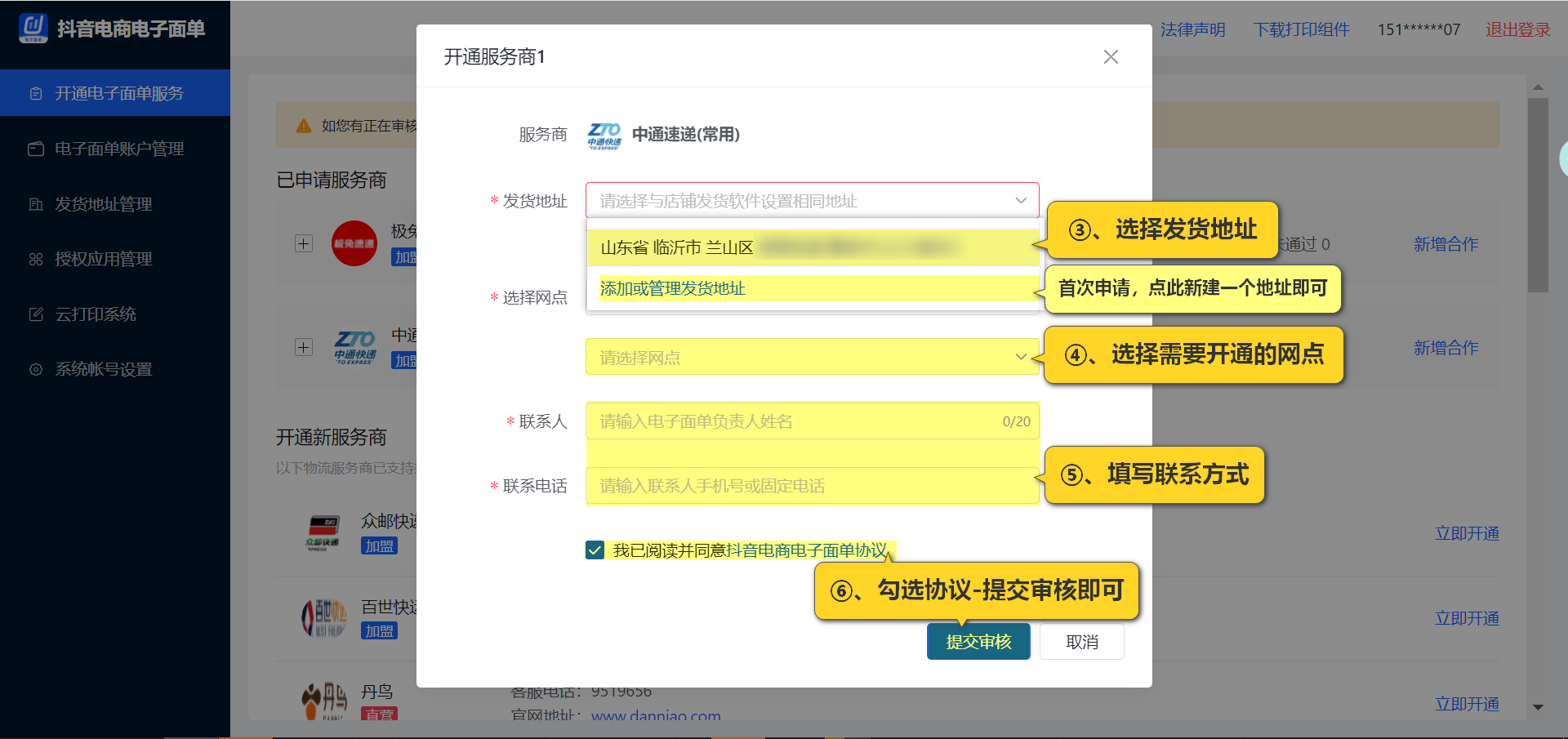
Task: Expand the ZTO Express row in list
Action: pyautogui.click(x=304, y=347)
